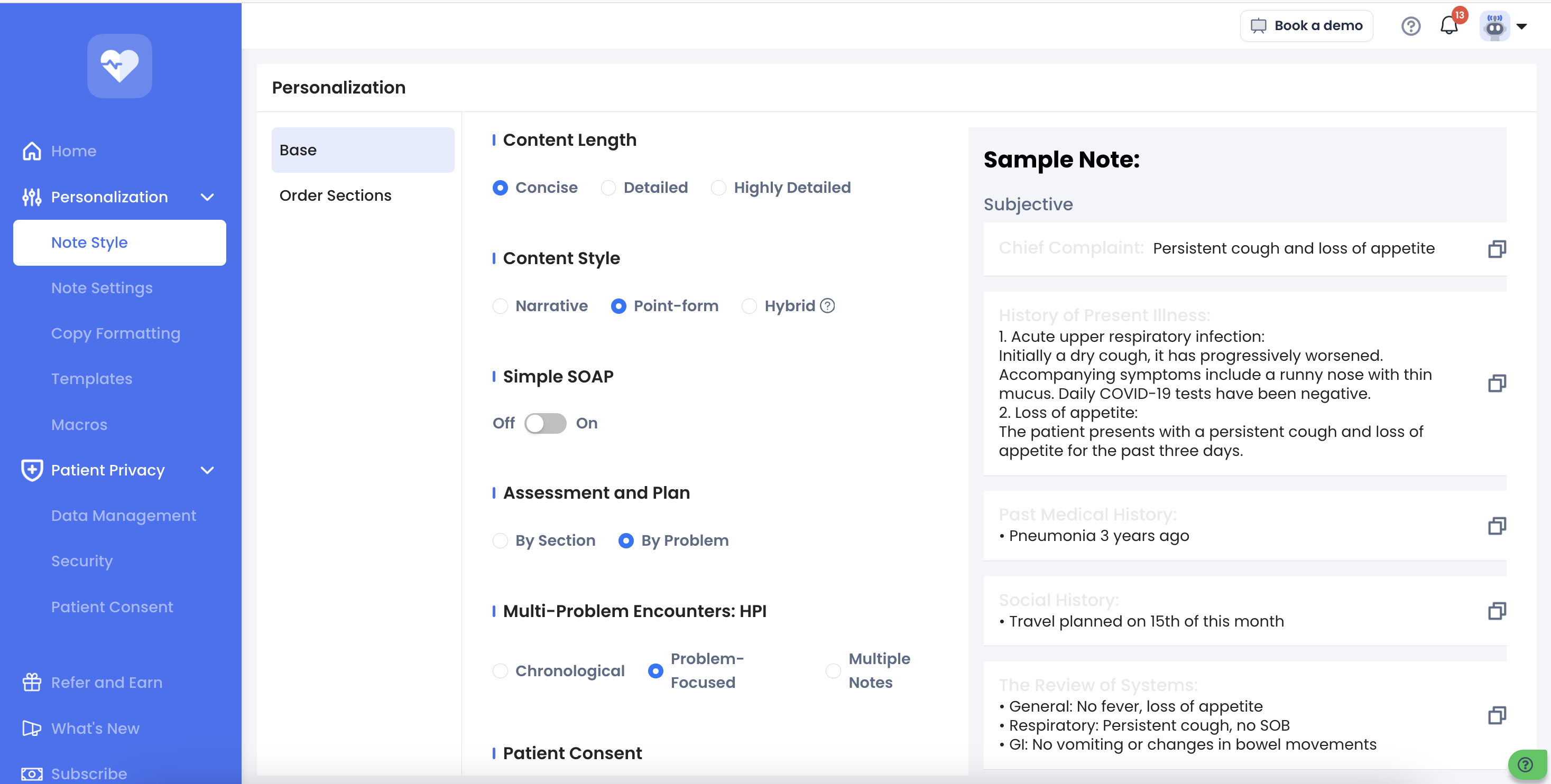Screen dimensions: 1551x784
Task: Open the notifications bell icon
Action: [1448, 26]
